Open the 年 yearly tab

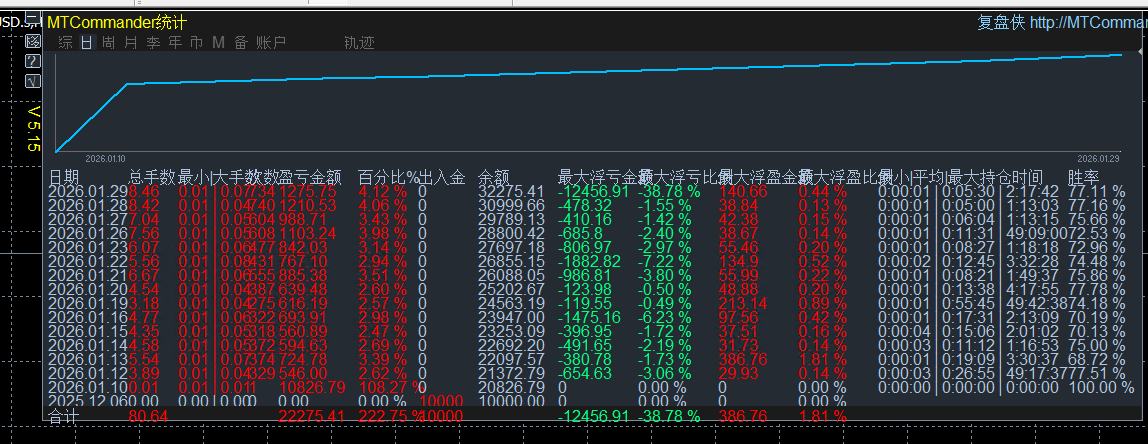tap(175, 43)
